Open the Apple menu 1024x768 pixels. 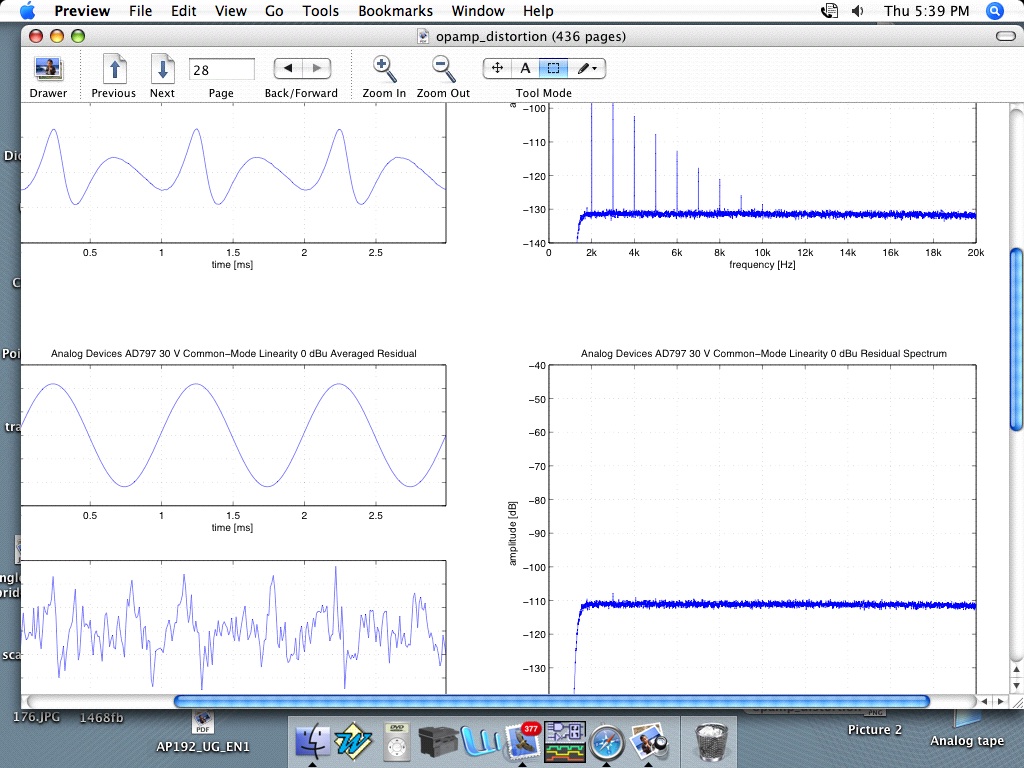[x=27, y=10]
